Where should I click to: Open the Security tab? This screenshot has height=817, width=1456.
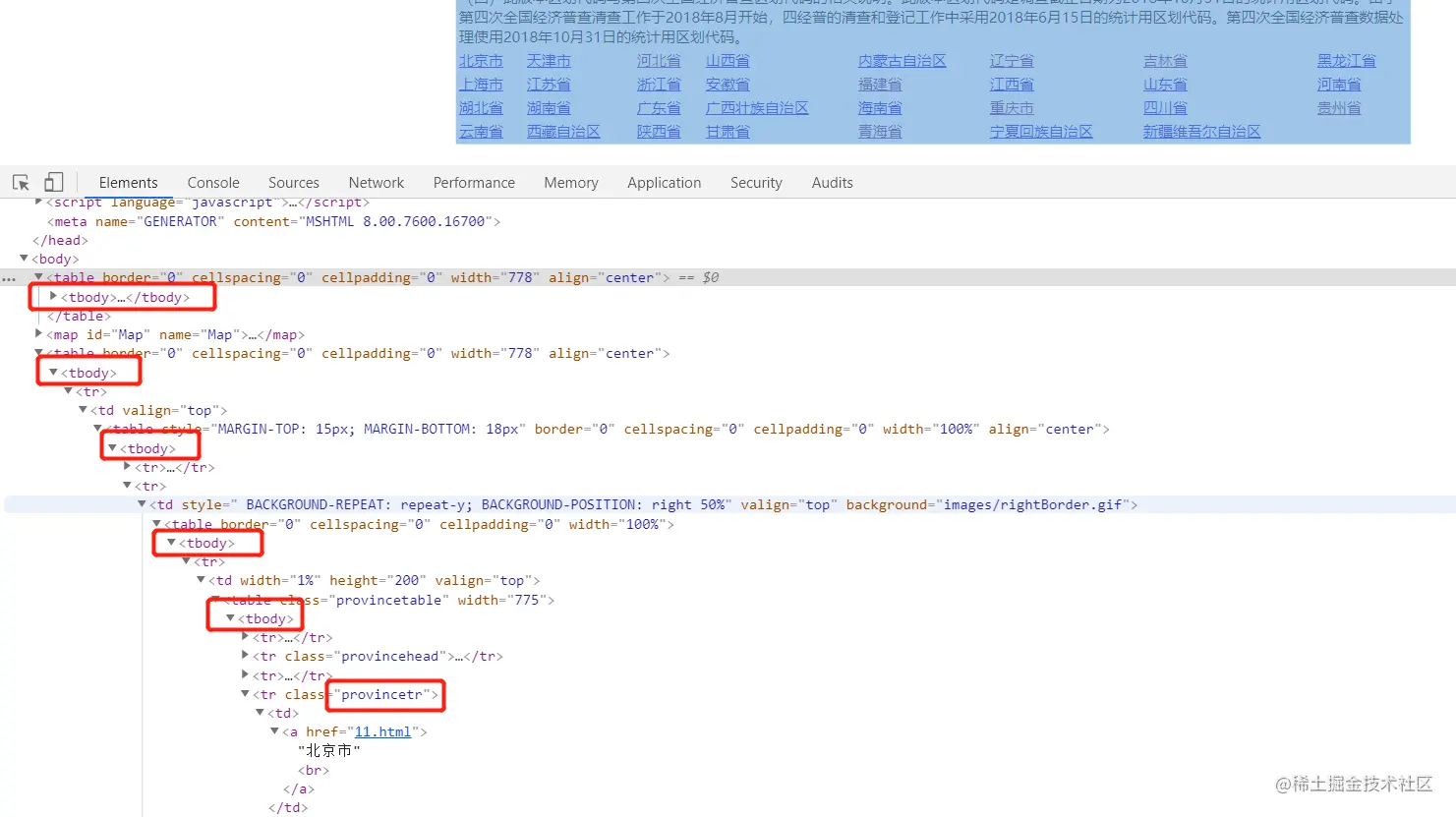point(756,183)
